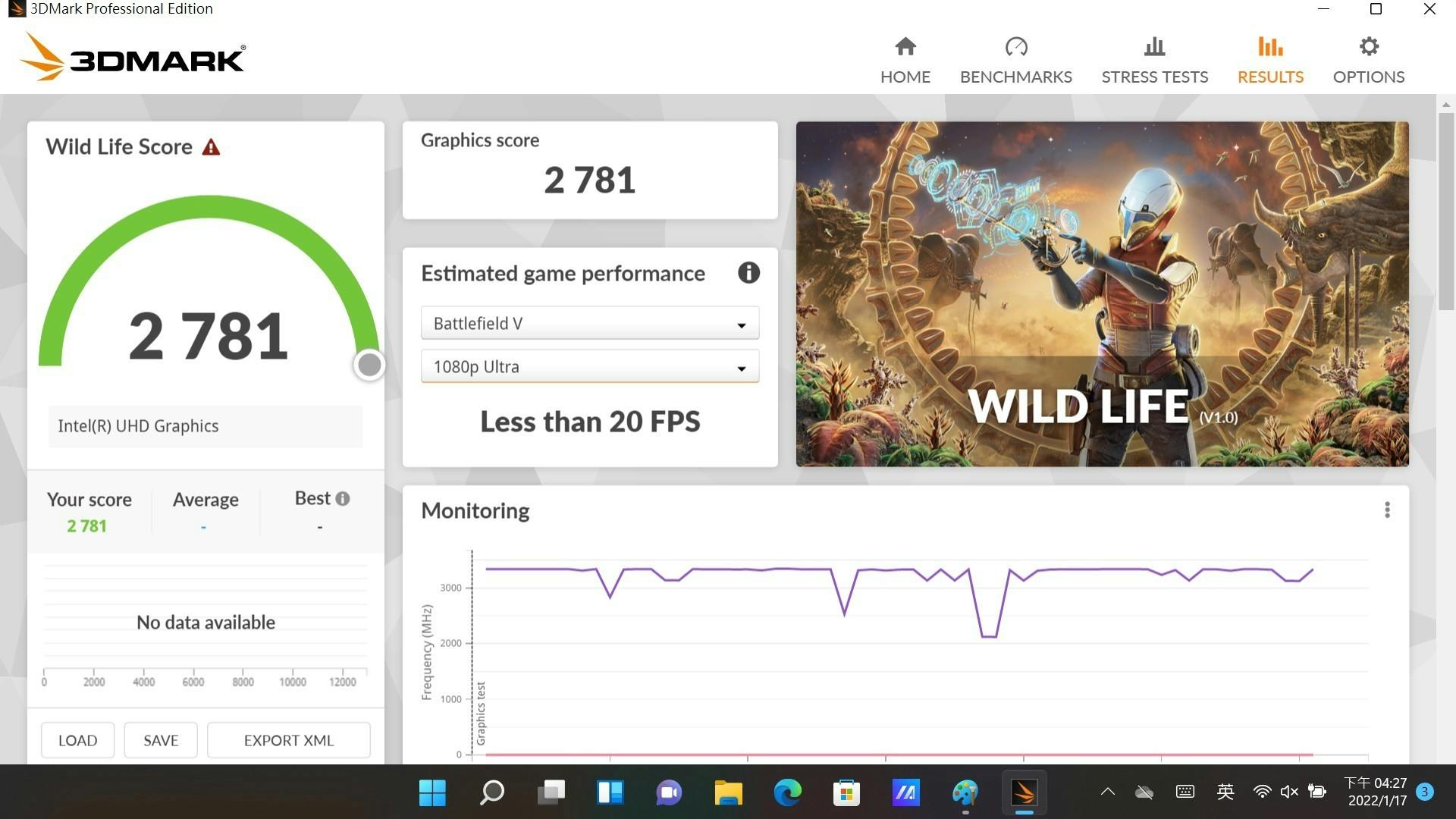This screenshot has height=819, width=1456.
Task: Click the SAVE button
Action: tap(161, 740)
